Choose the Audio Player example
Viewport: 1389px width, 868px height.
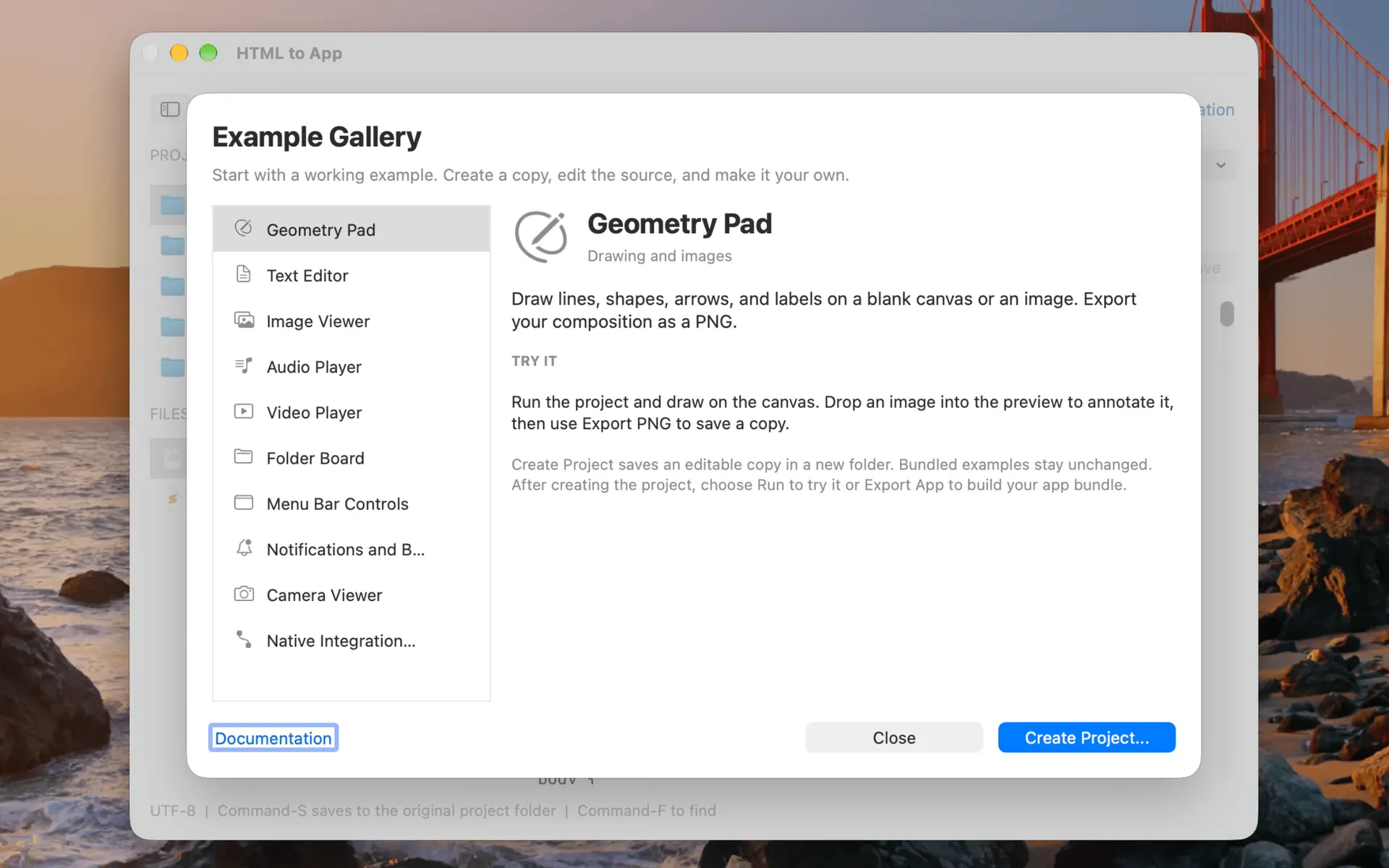pyautogui.click(x=352, y=366)
